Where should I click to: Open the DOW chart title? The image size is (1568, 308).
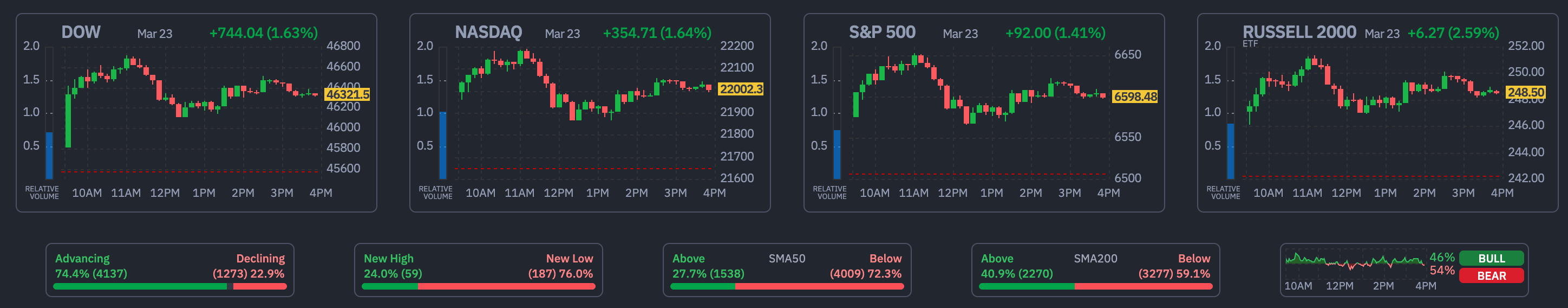point(81,33)
